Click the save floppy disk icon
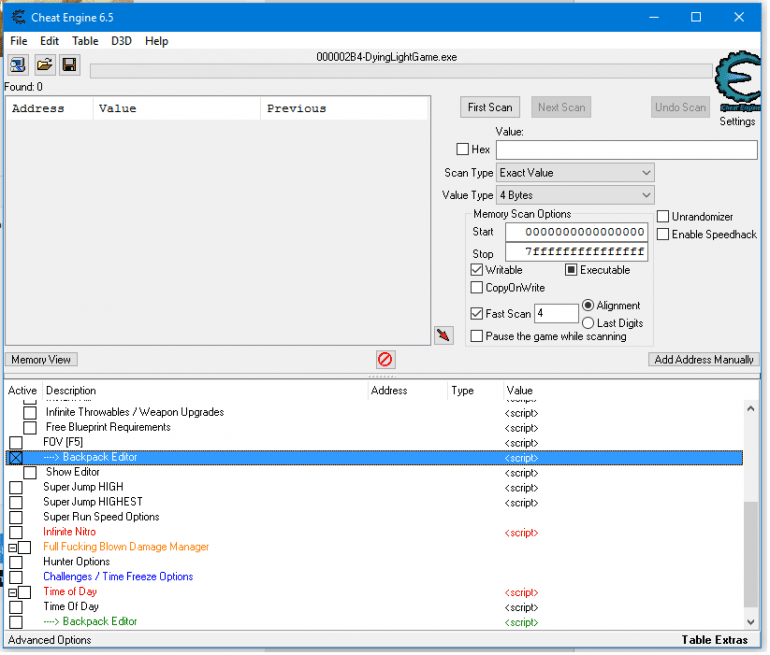This screenshot has height=655, width=770. click(69, 65)
